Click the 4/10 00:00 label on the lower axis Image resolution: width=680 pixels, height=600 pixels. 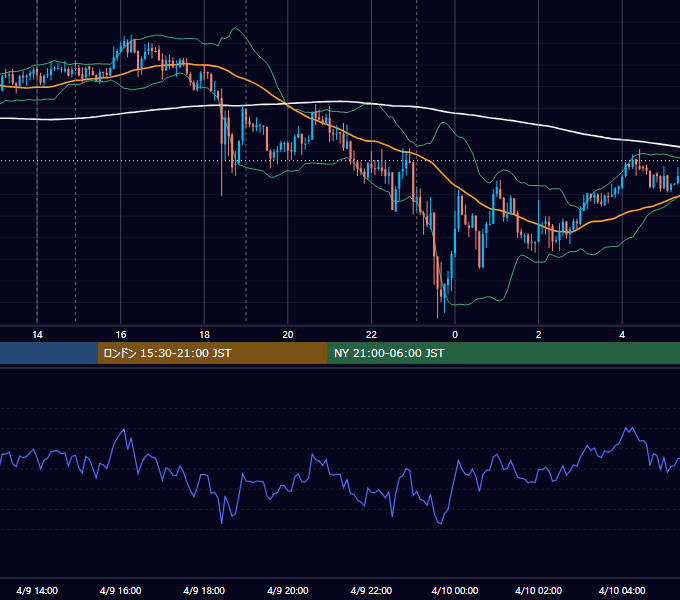(x=455, y=590)
